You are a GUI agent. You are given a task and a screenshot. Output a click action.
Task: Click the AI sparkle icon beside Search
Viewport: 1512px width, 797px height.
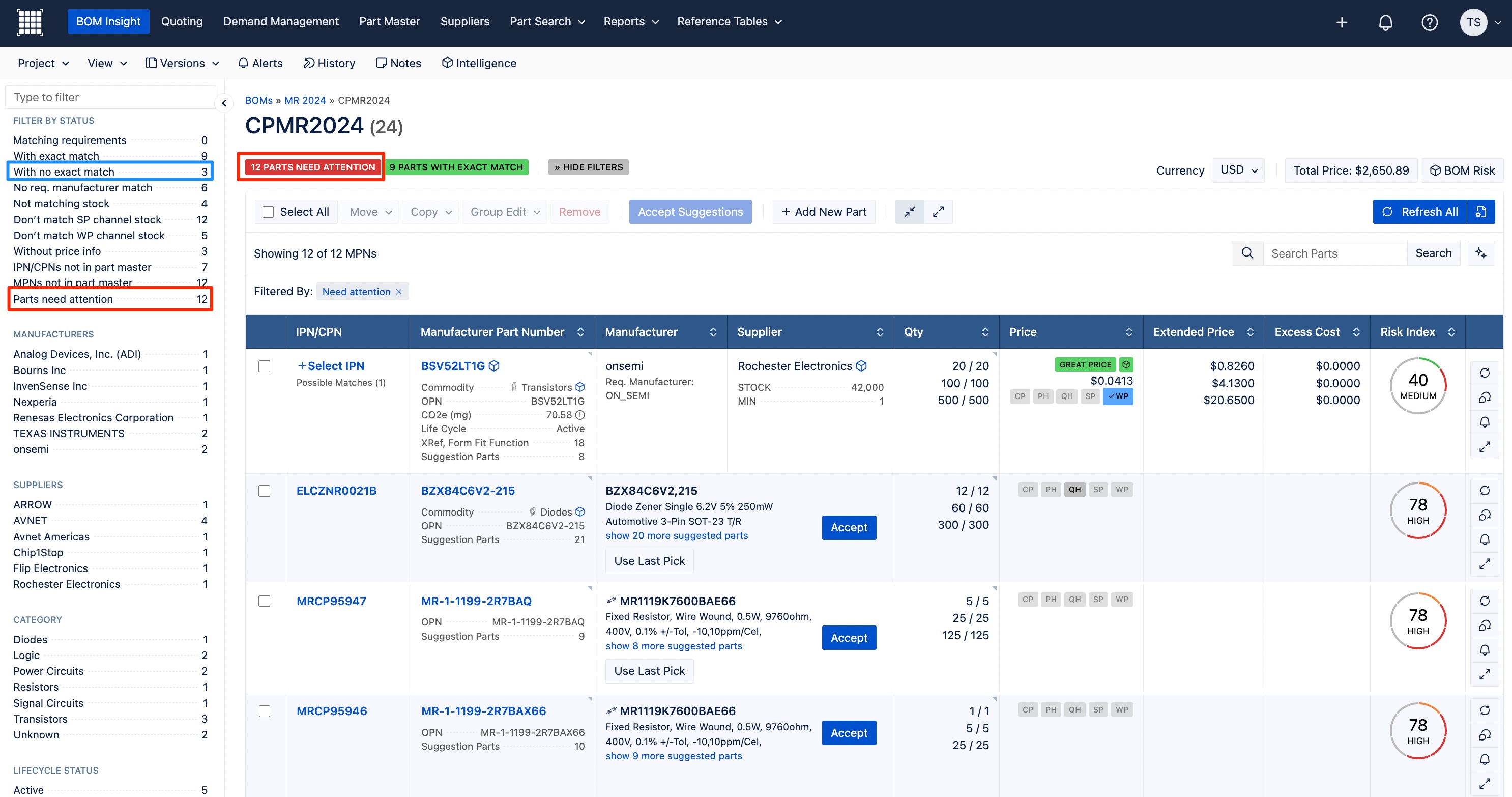(x=1480, y=253)
